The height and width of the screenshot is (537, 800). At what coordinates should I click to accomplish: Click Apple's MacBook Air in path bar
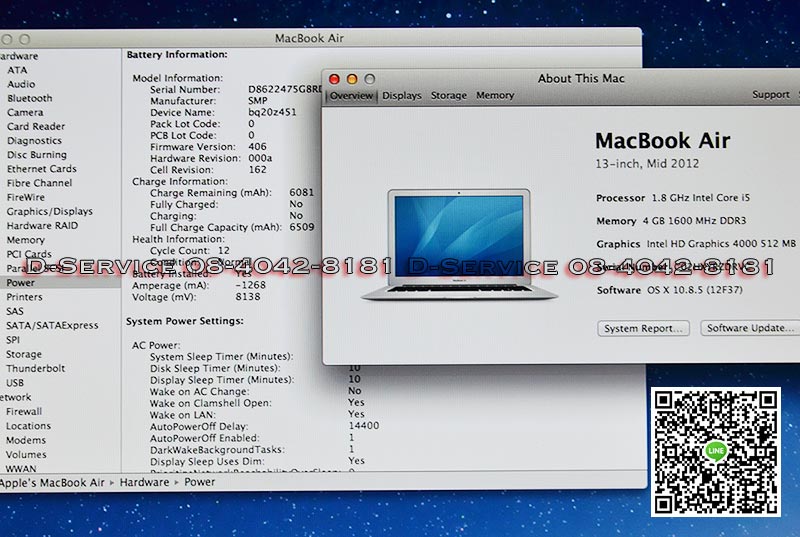(52, 482)
